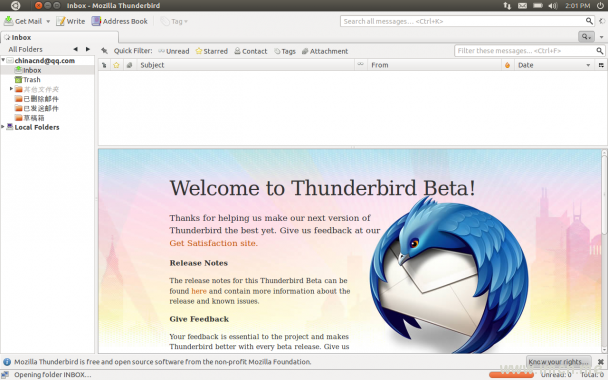
Task: Click the thread column header icon
Action: click(x=104, y=65)
